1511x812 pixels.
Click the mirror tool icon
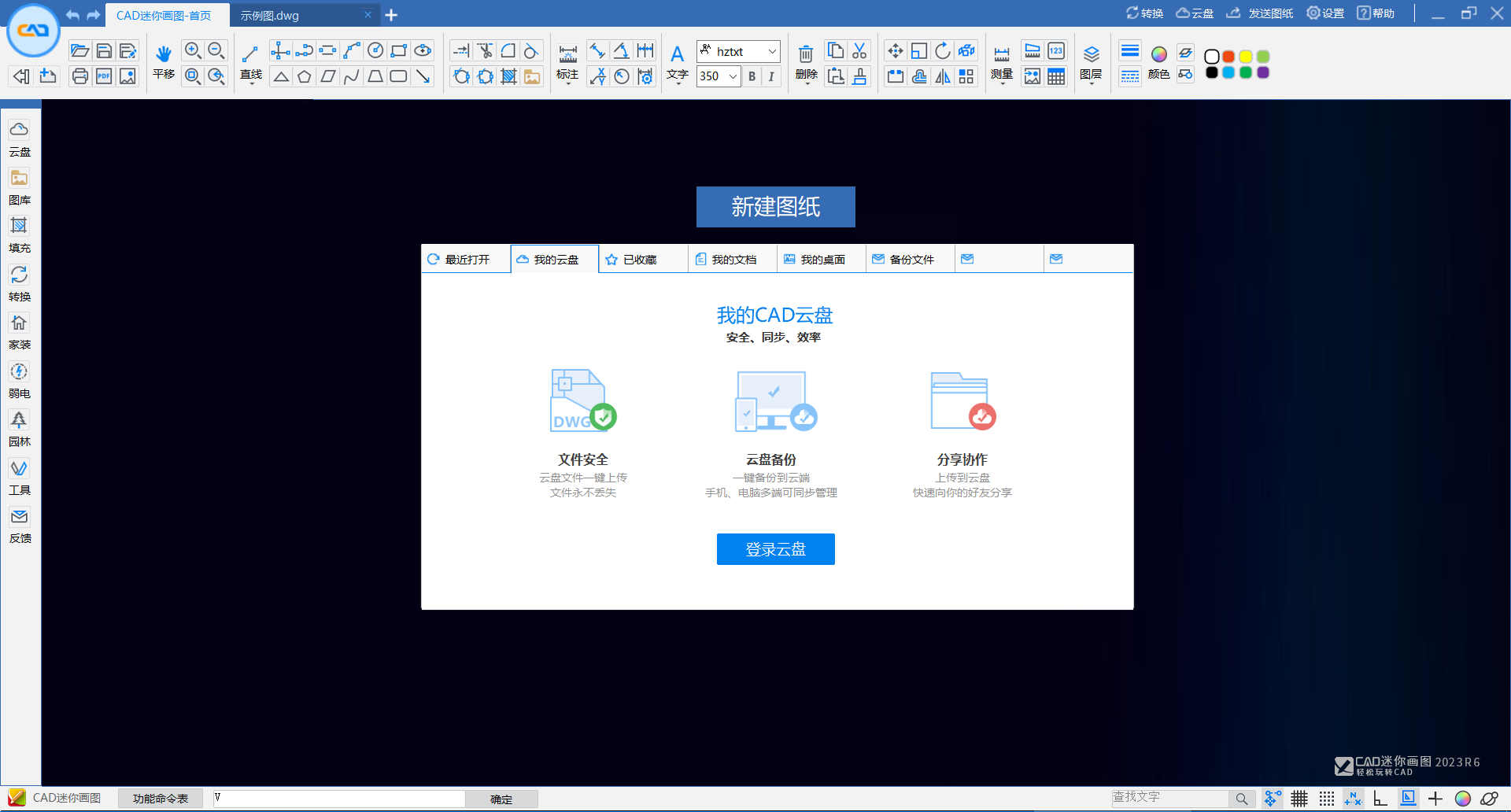coord(942,76)
